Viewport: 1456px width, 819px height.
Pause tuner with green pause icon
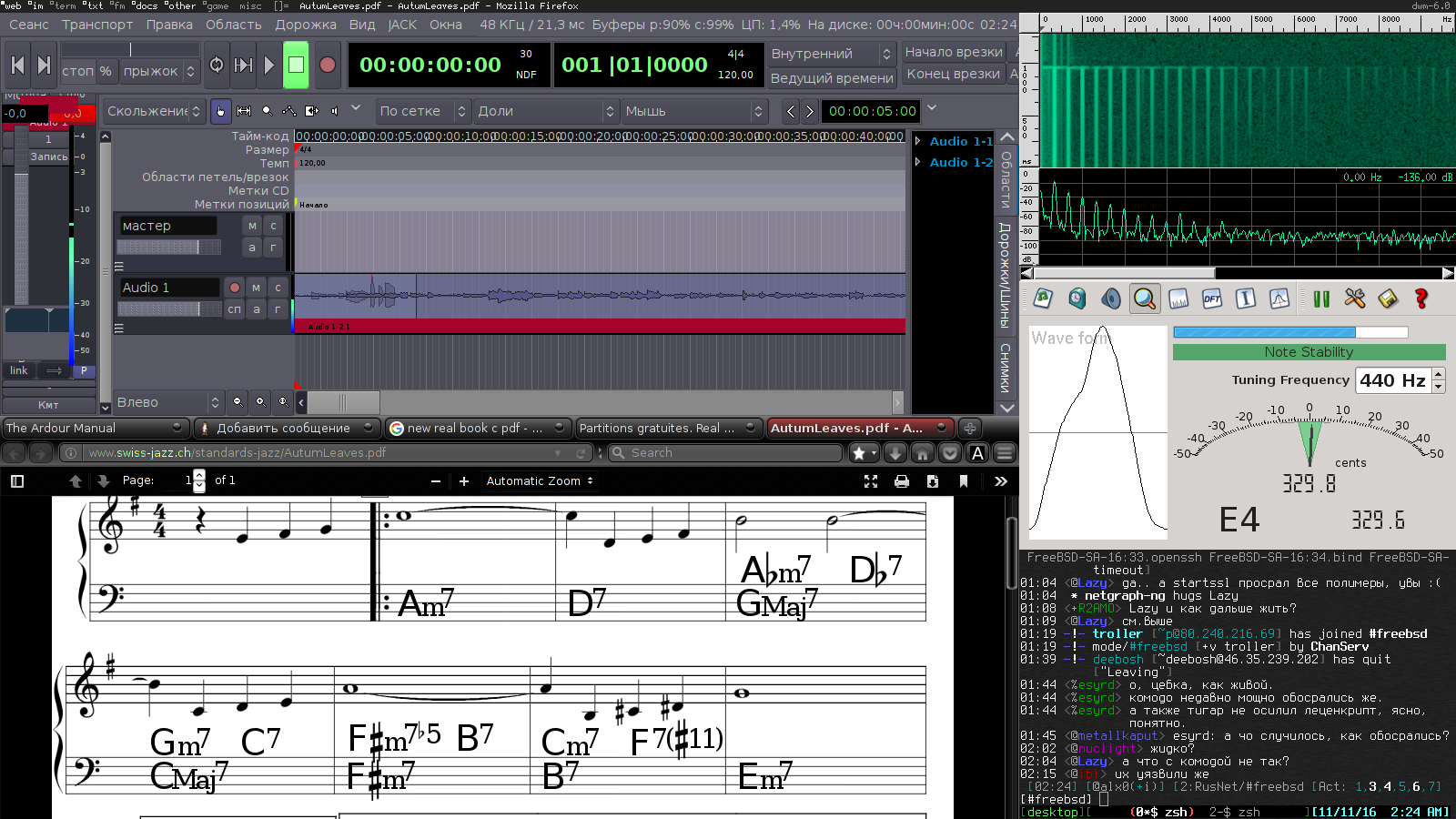coord(1321,298)
